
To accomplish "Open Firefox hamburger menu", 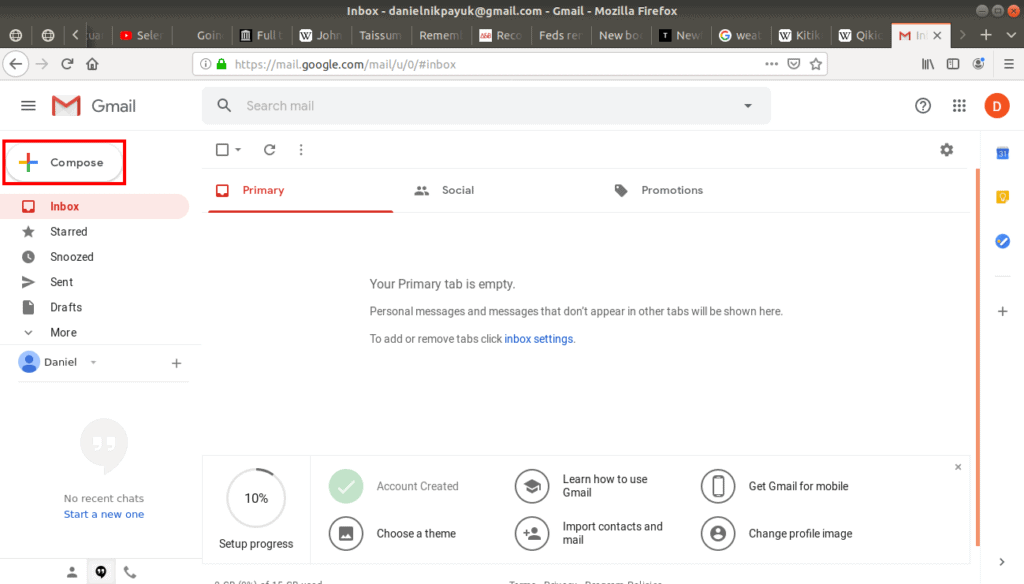I will click(1009, 64).
